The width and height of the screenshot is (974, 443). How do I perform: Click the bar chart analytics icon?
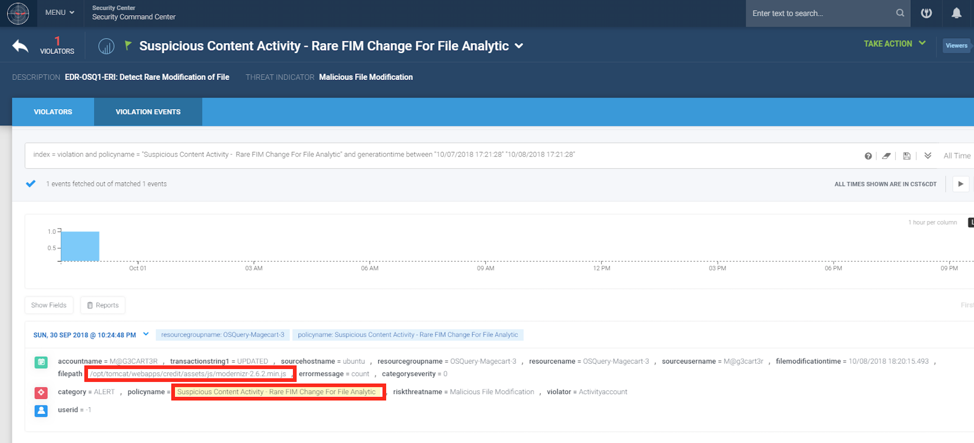(106, 46)
